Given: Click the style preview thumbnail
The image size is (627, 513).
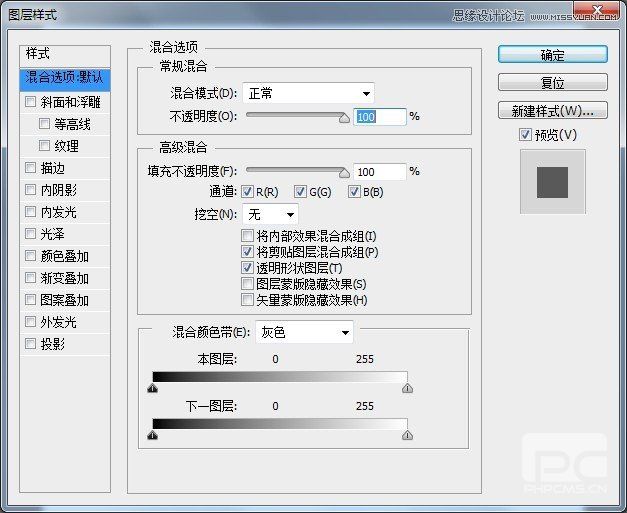Looking at the screenshot, I should pyautogui.click(x=553, y=182).
